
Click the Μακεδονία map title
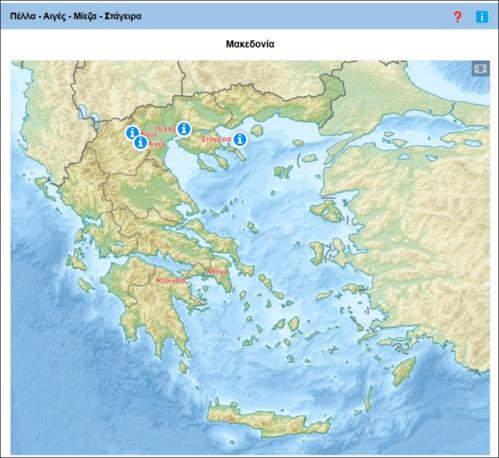(250, 44)
